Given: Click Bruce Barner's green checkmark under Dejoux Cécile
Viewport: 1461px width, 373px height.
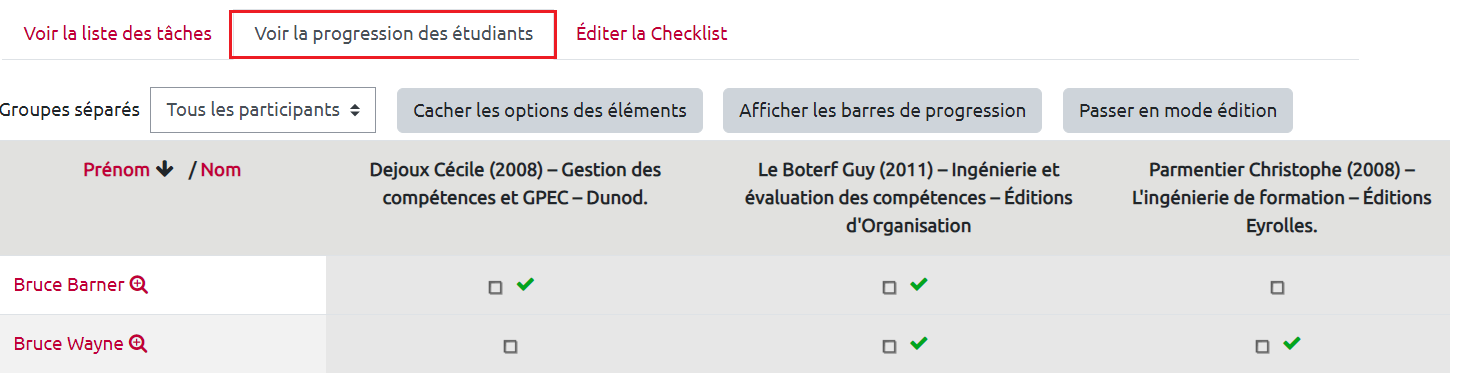Looking at the screenshot, I should point(525,285).
